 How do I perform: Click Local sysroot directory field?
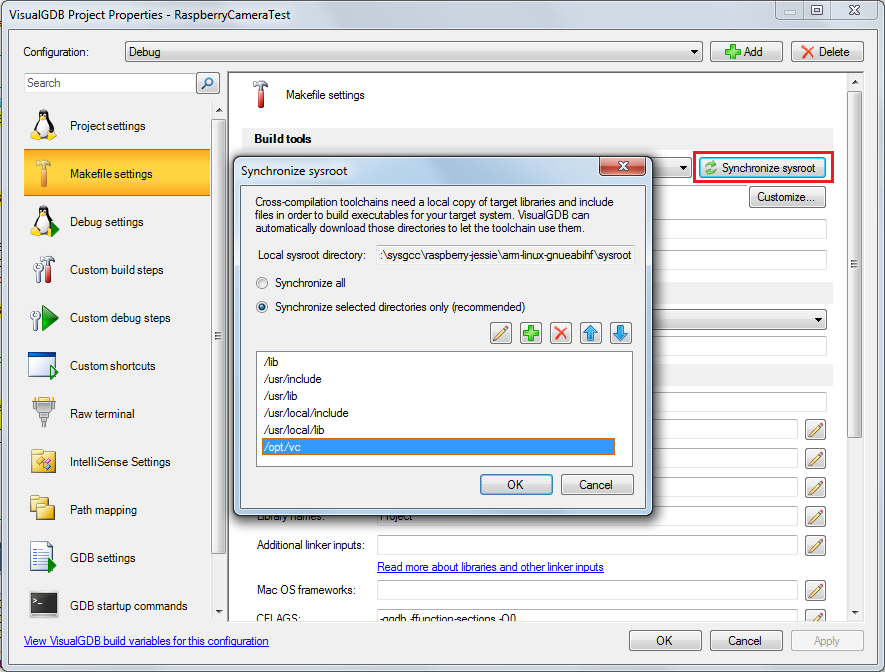505,255
